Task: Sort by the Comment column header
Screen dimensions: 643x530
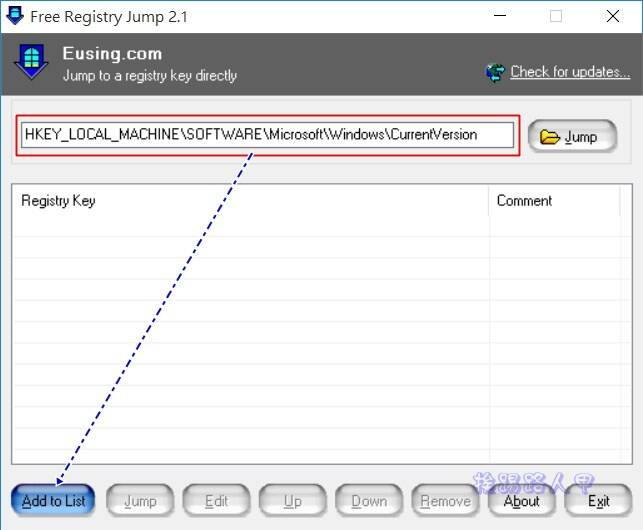Action: pyautogui.click(x=554, y=201)
